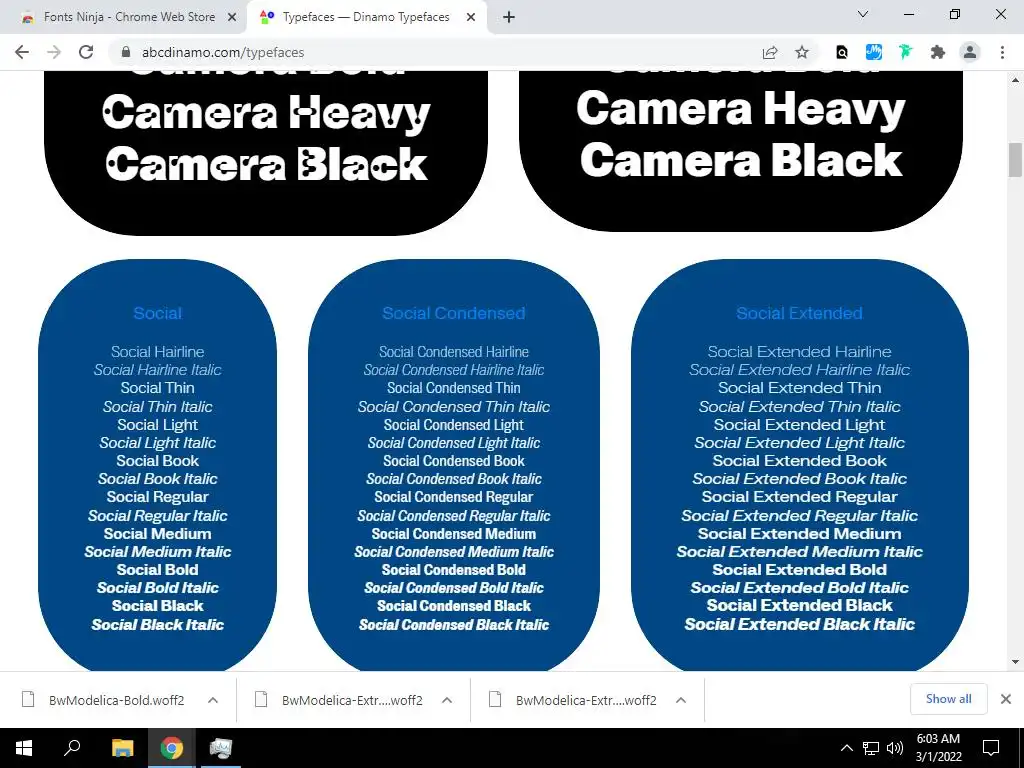Click 'Camera Black' in the right black card
Image resolution: width=1024 pixels, height=768 pixels.
coord(741,160)
